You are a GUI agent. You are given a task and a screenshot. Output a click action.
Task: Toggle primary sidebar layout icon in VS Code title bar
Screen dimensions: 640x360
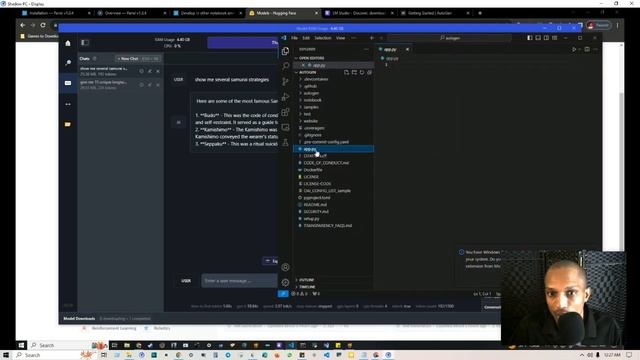[530, 38]
